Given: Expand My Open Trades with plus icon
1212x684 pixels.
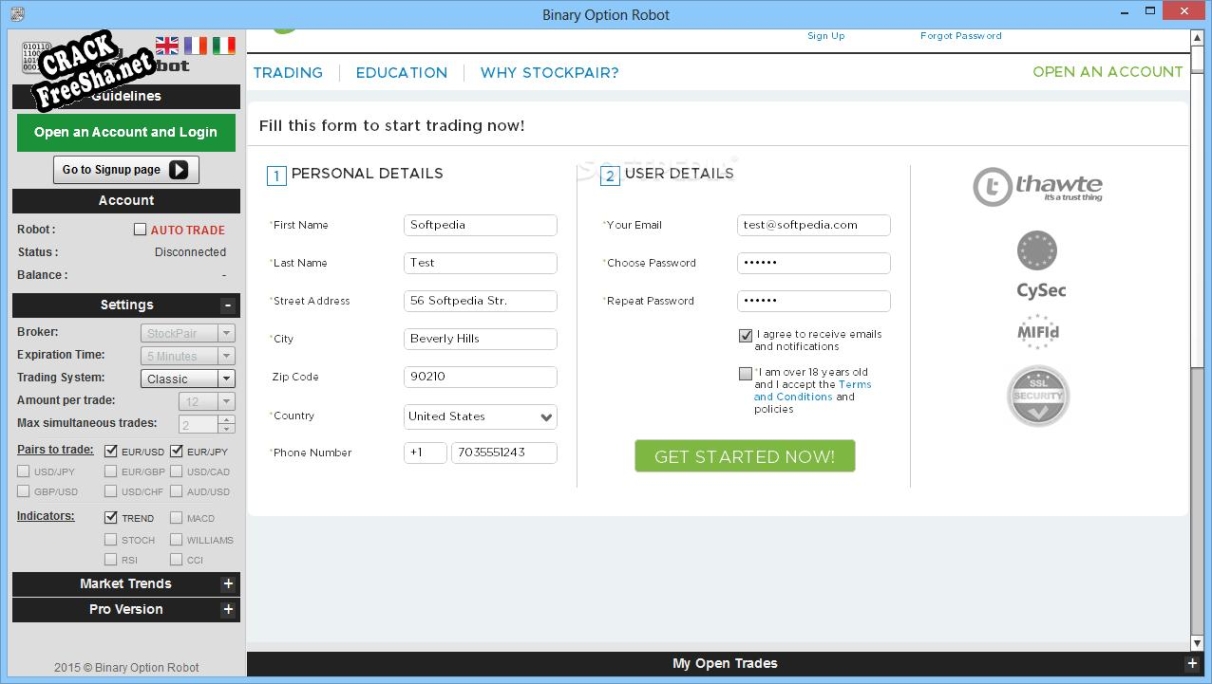Looking at the screenshot, I should coord(1191,663).
